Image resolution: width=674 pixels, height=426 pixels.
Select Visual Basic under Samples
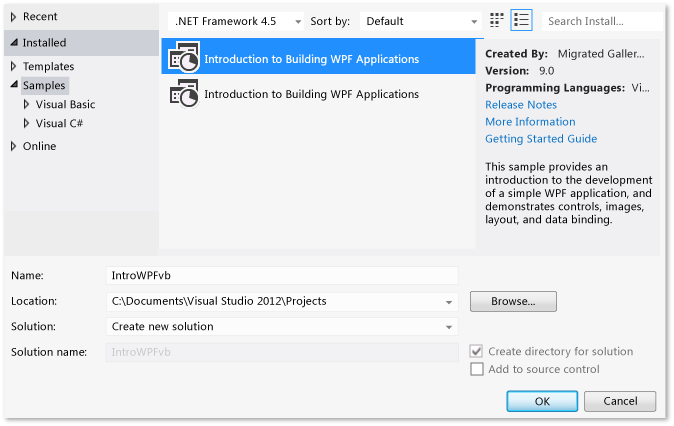[x=65, y=104]
